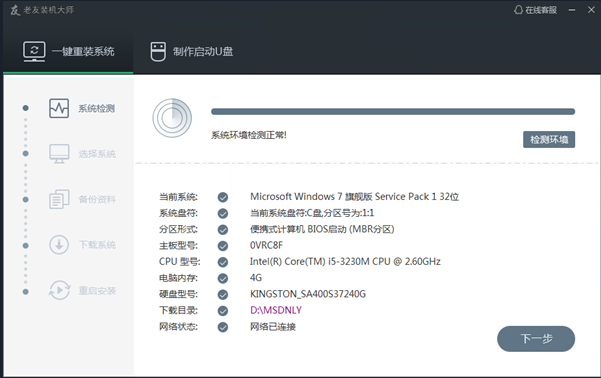Viewport: 601px width, 378px height.
Task: Click the step dot beside 选择系统
Action: click(x=25, y=154)
